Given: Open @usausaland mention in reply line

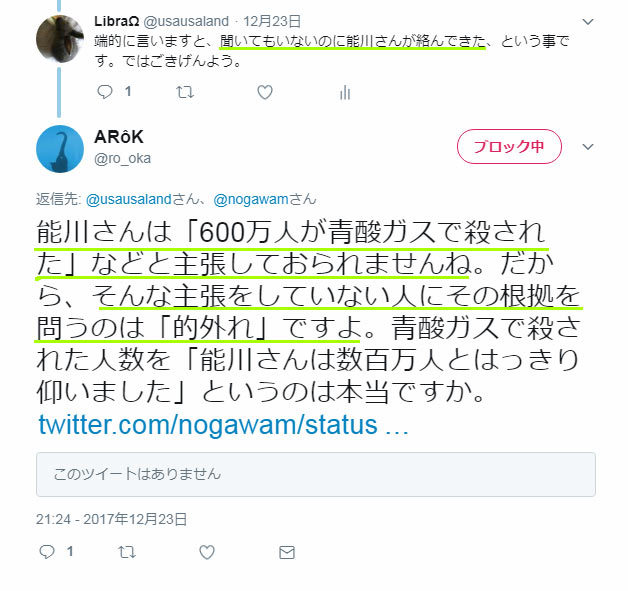Looking at the screenshot, I should [x=129, y=199].
